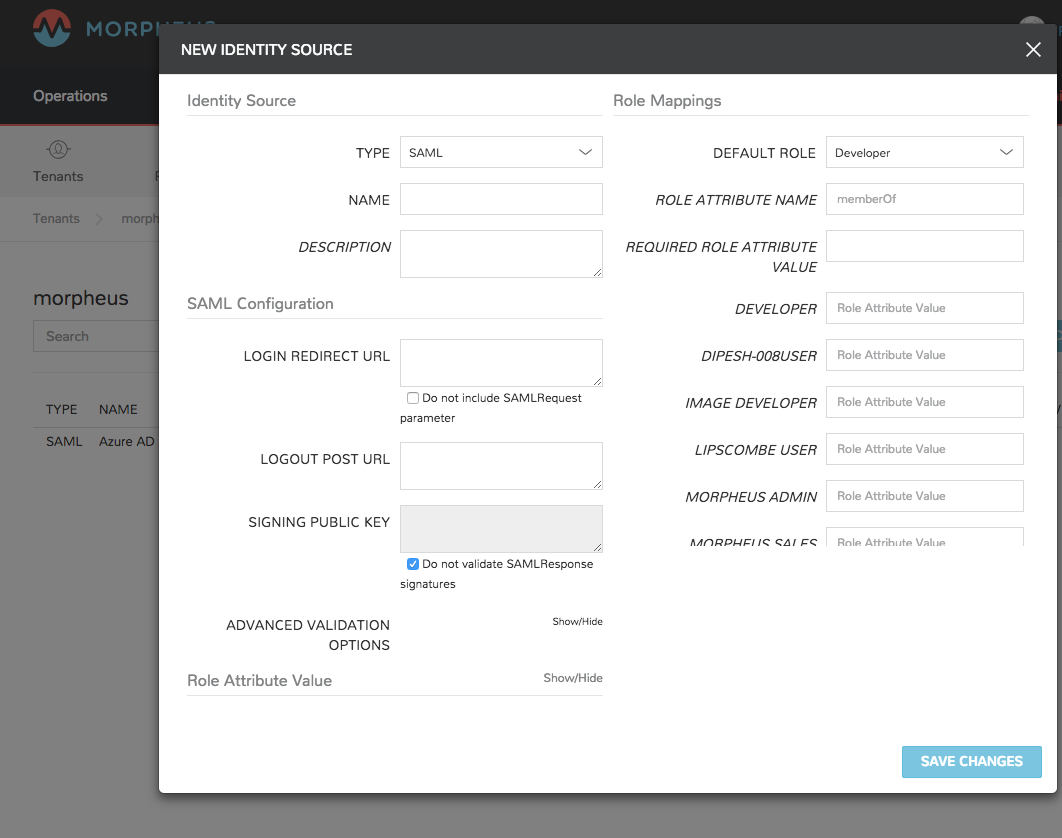Close the New Identity Source dialog
The image size is (1062, 838).
point(1033,49)
